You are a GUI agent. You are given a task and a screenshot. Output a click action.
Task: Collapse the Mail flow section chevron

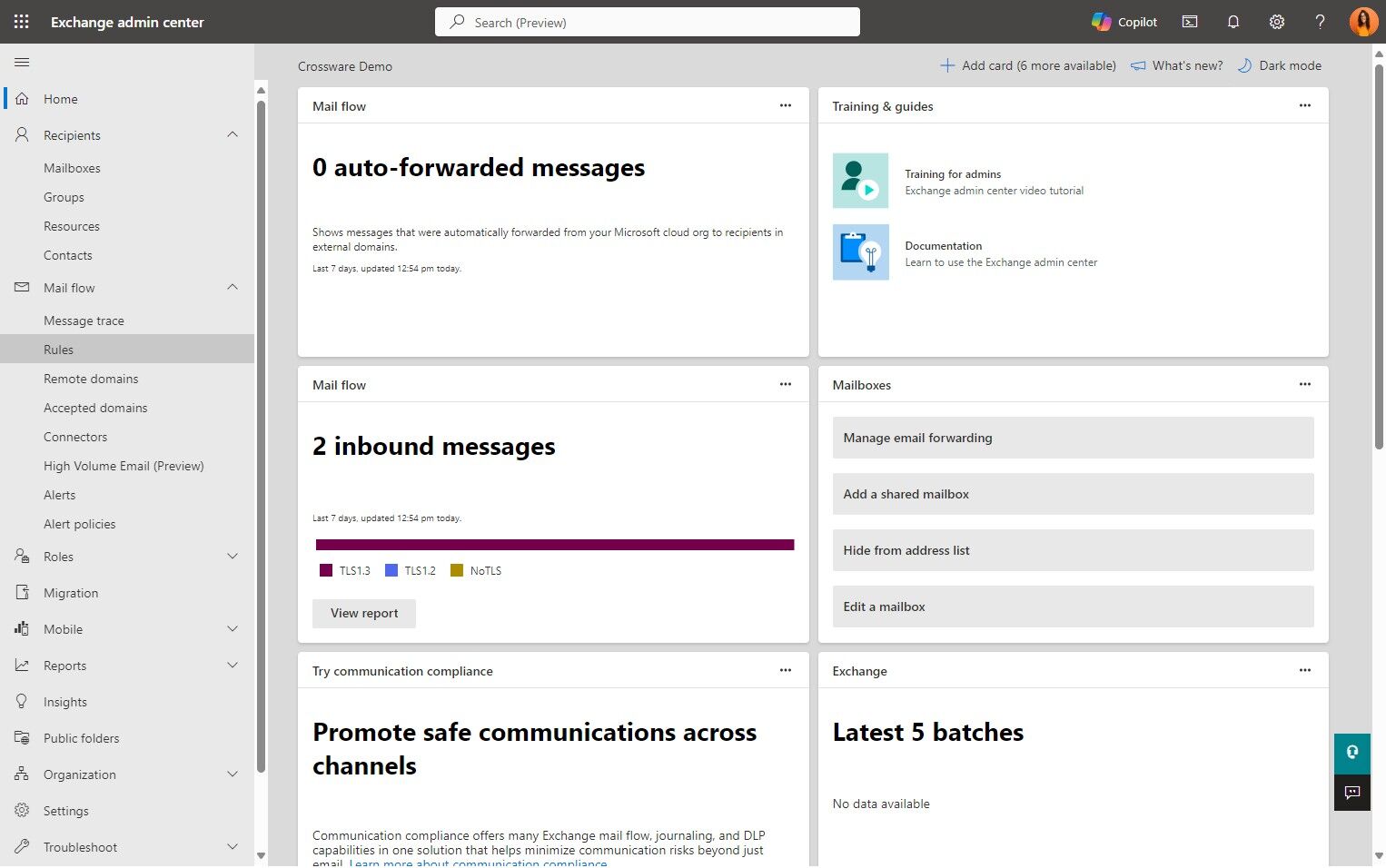click(x=233, y=287)
